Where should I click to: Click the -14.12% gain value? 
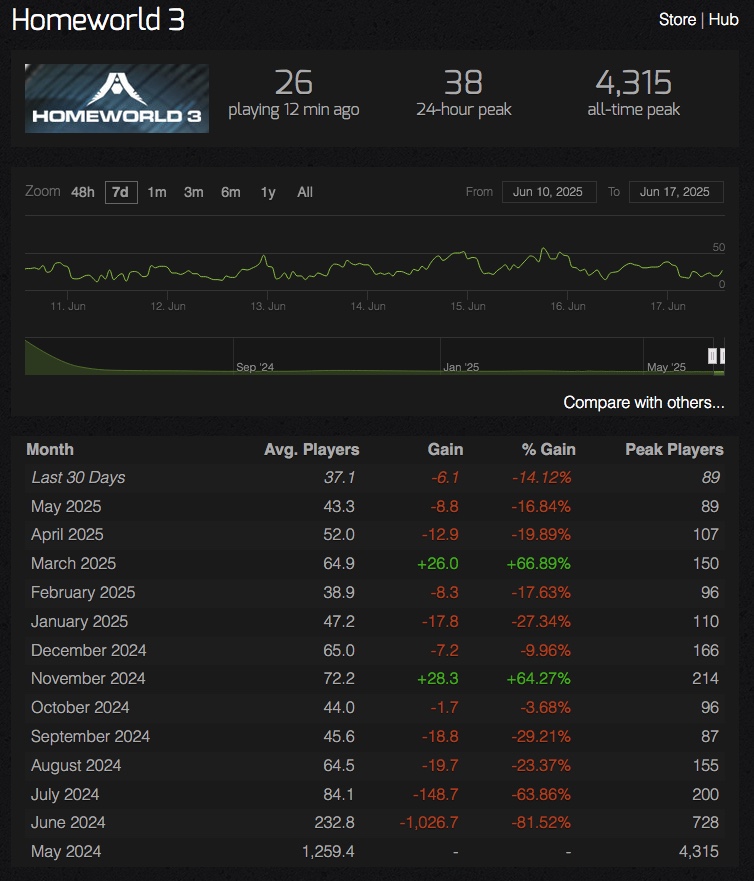542,478
